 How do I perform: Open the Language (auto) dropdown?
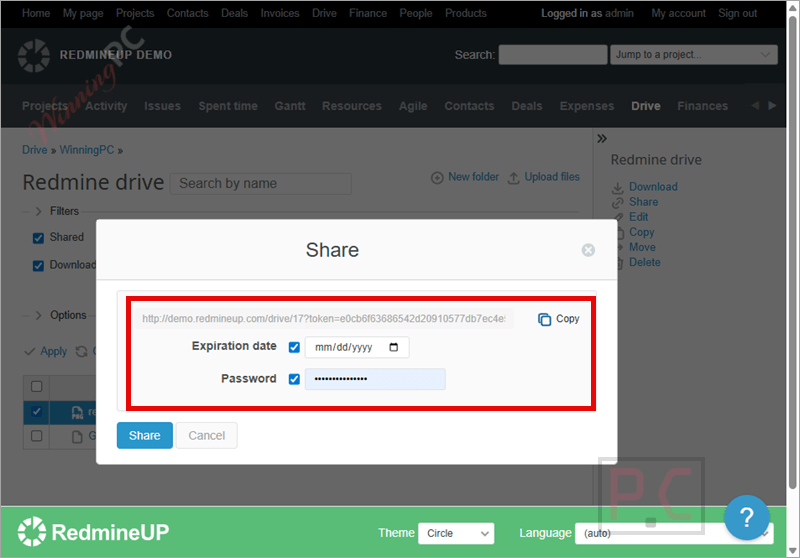click(674, 533)
